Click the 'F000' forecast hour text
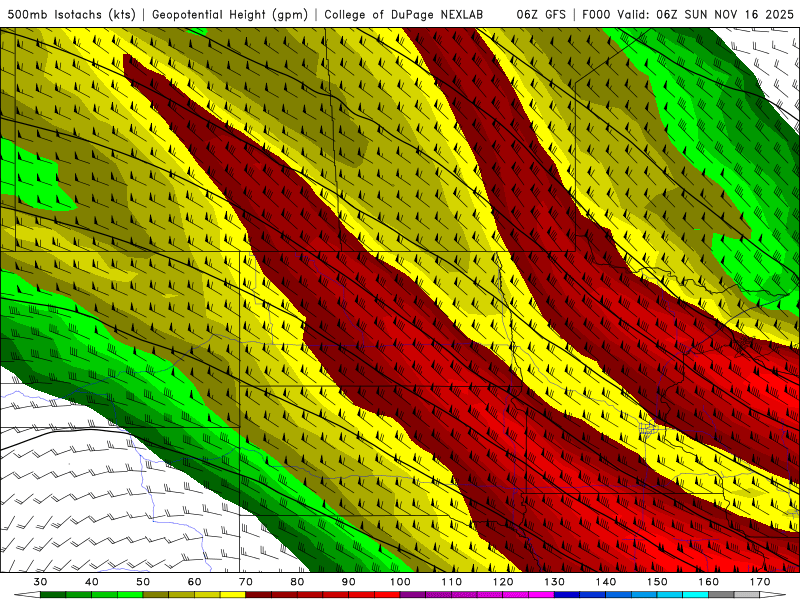 (x=597, y=15)
